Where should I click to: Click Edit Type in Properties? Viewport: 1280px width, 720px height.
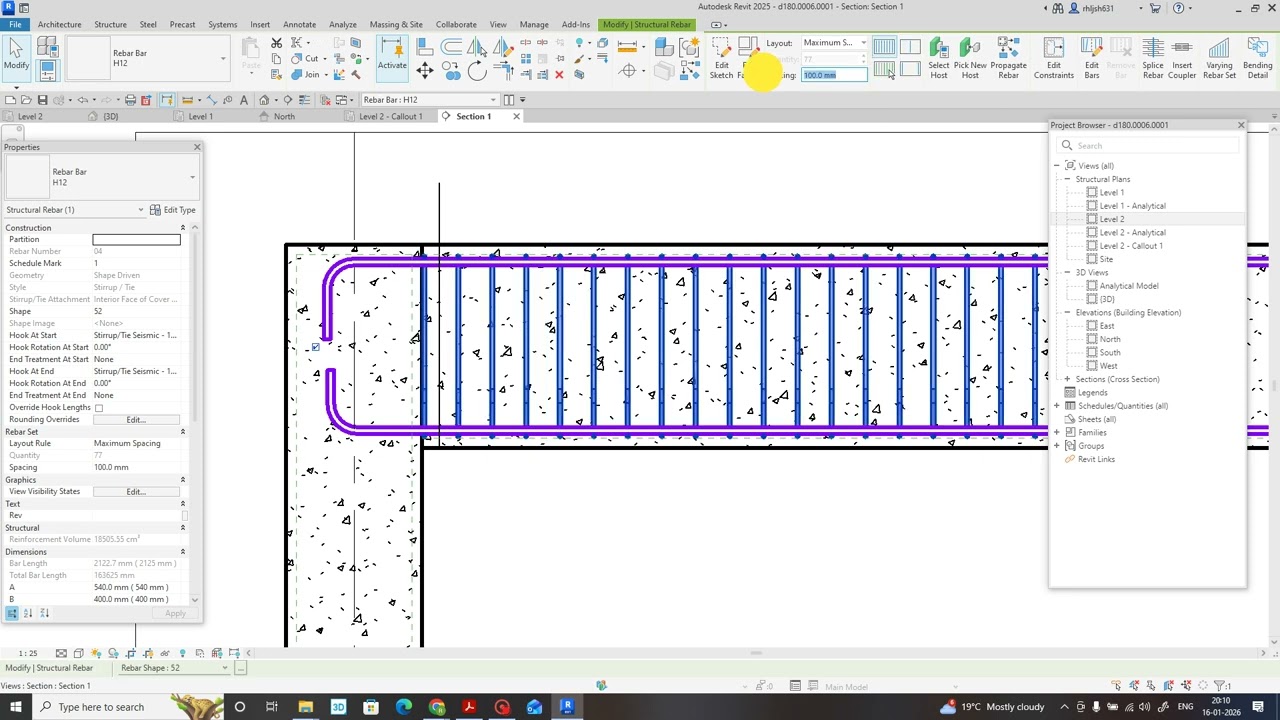click(172, 210)
